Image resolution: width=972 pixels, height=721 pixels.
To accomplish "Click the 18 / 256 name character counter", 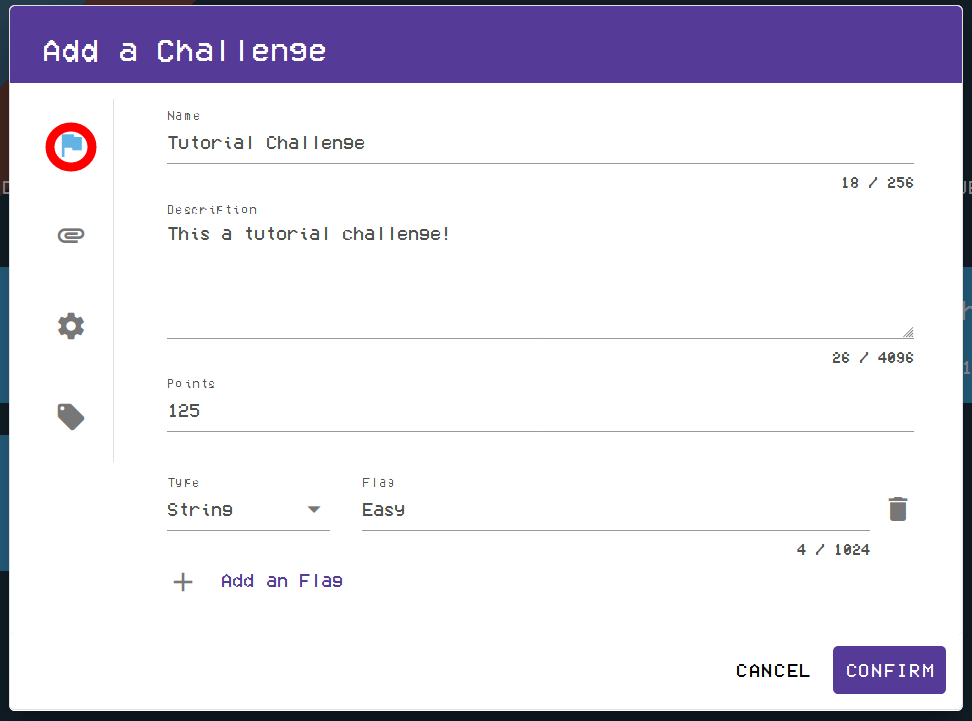I will (877, 183).
